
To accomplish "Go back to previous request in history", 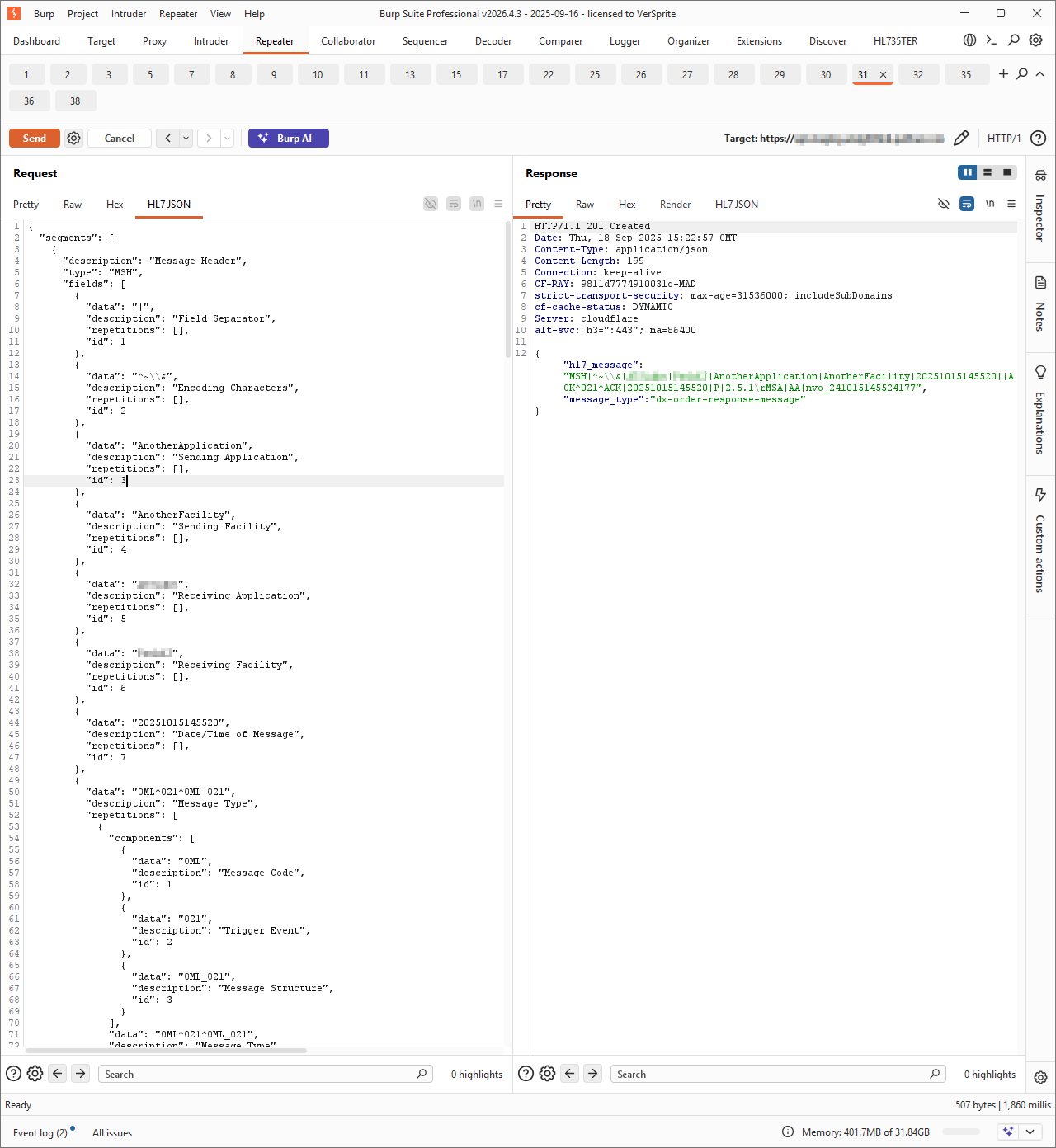I will click(167, 139).
